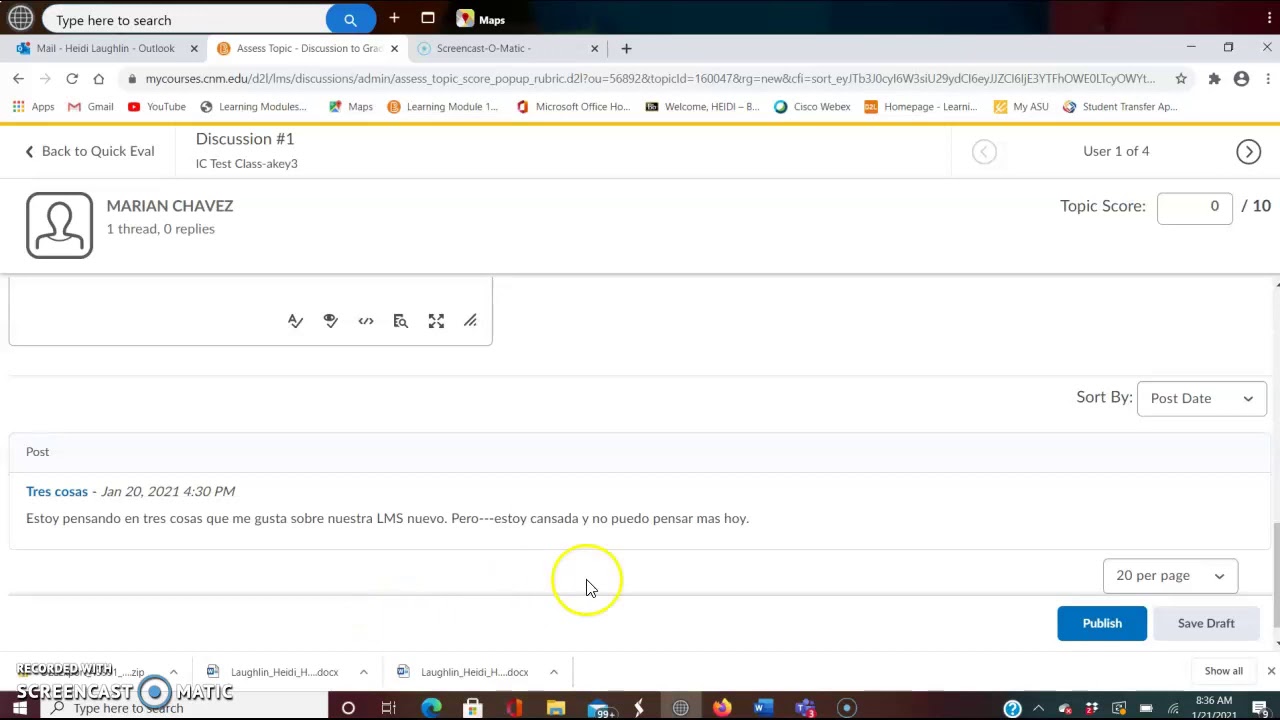The image size is (1280, 720).
Task: Close the Screencast-O-Matic tab
Action: point(594,48)
